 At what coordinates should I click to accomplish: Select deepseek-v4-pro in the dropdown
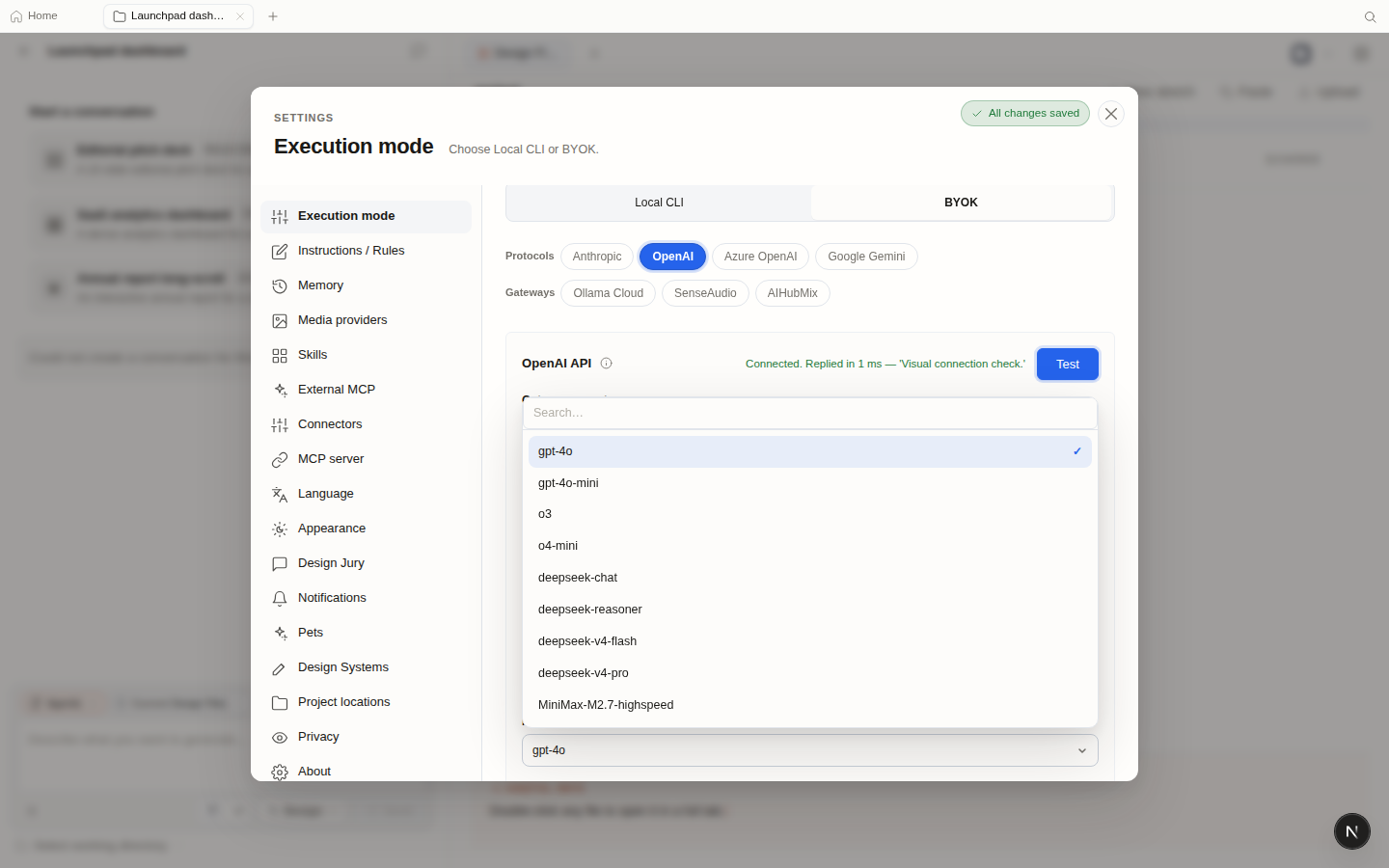tap(810, 673)
